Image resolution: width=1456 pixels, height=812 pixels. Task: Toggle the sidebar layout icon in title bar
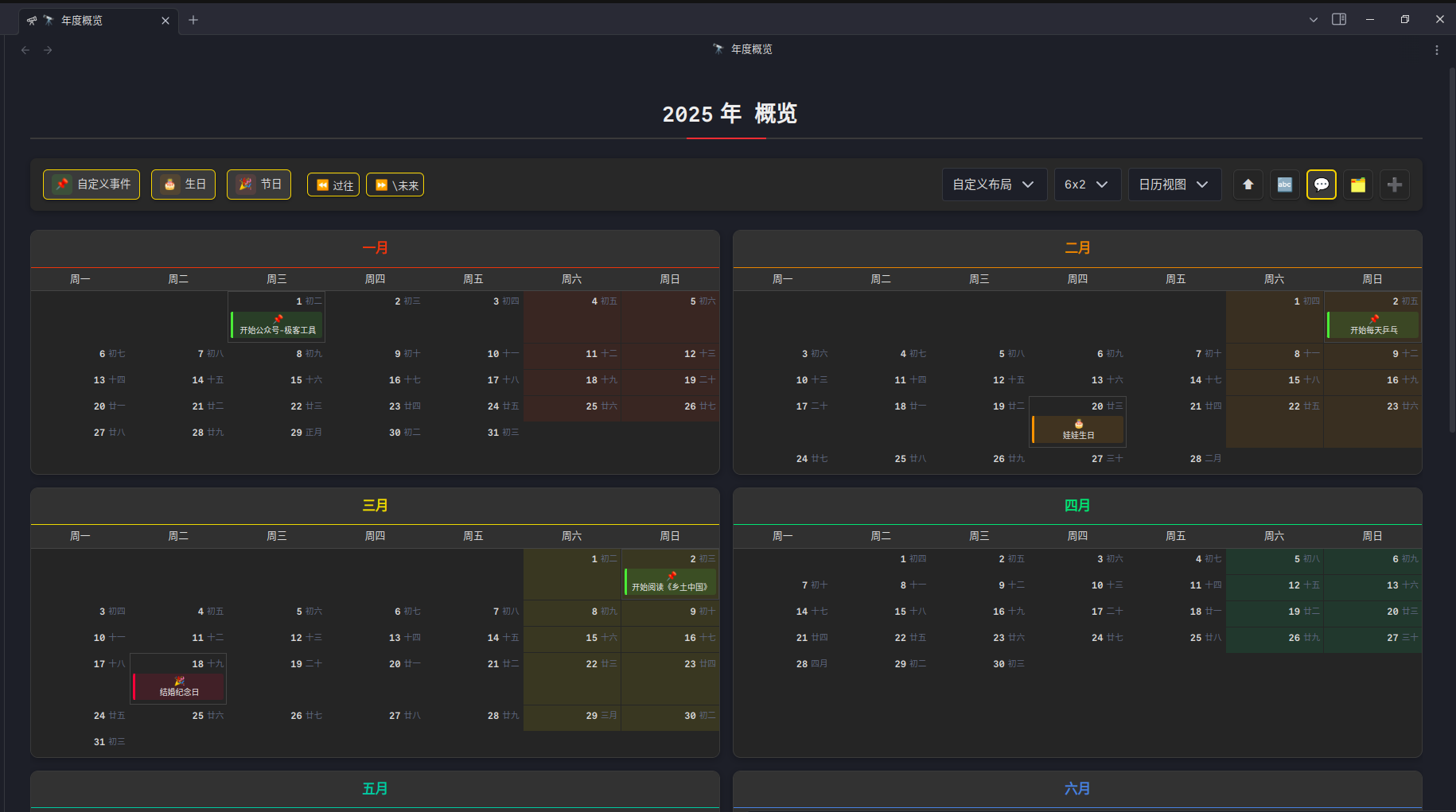(1339, 19)
